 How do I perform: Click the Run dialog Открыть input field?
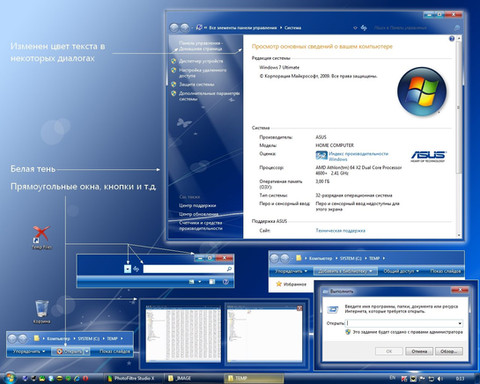point(404,323)
